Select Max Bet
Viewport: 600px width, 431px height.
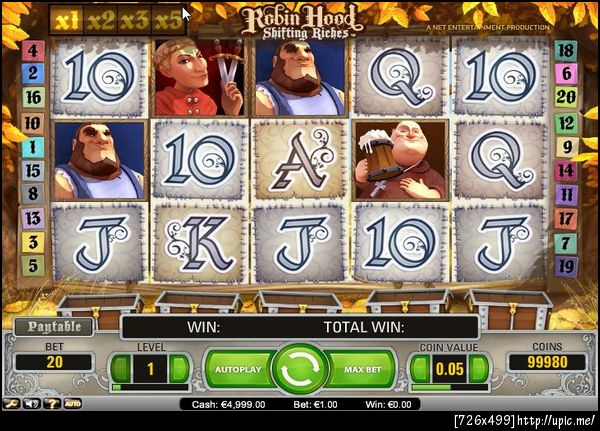click(362, 369)
